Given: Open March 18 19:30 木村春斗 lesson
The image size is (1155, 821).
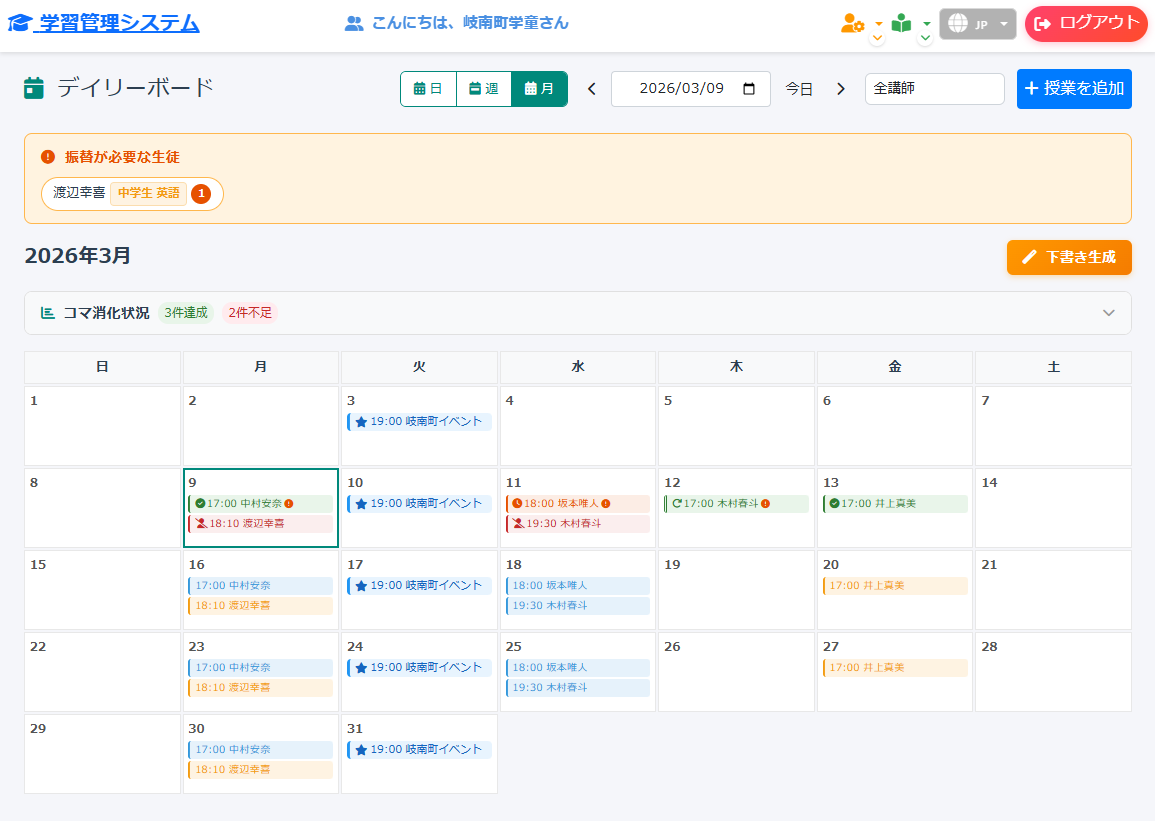Looking at the screenshot, I should [578, 605].
